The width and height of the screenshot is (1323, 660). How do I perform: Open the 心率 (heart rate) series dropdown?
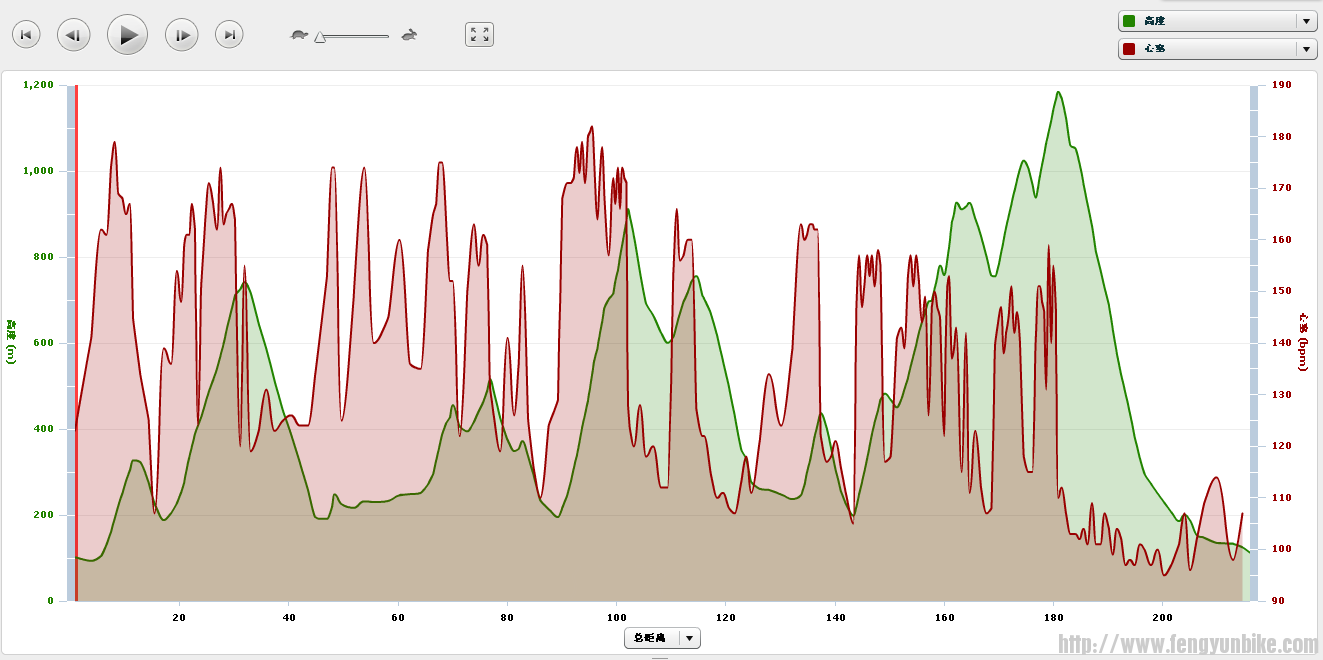[x=1306, y=49]
